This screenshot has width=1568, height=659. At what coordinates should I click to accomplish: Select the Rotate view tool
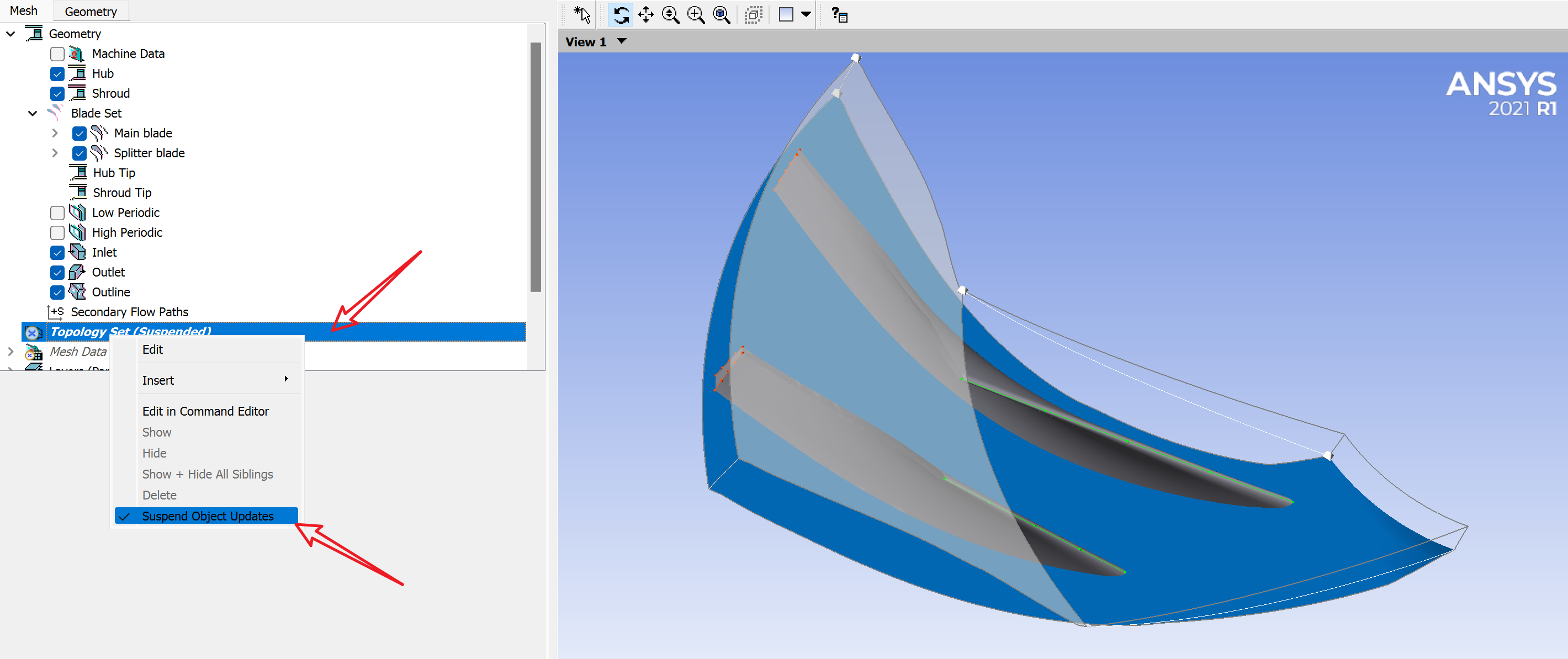point(620,14)
